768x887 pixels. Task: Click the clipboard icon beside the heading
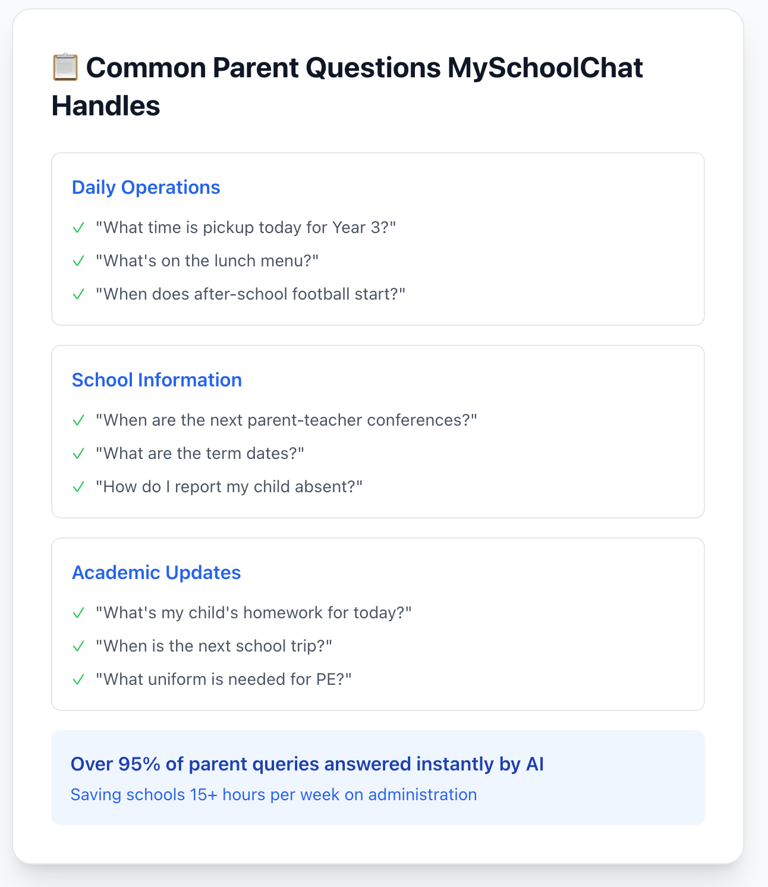(65, 67)
